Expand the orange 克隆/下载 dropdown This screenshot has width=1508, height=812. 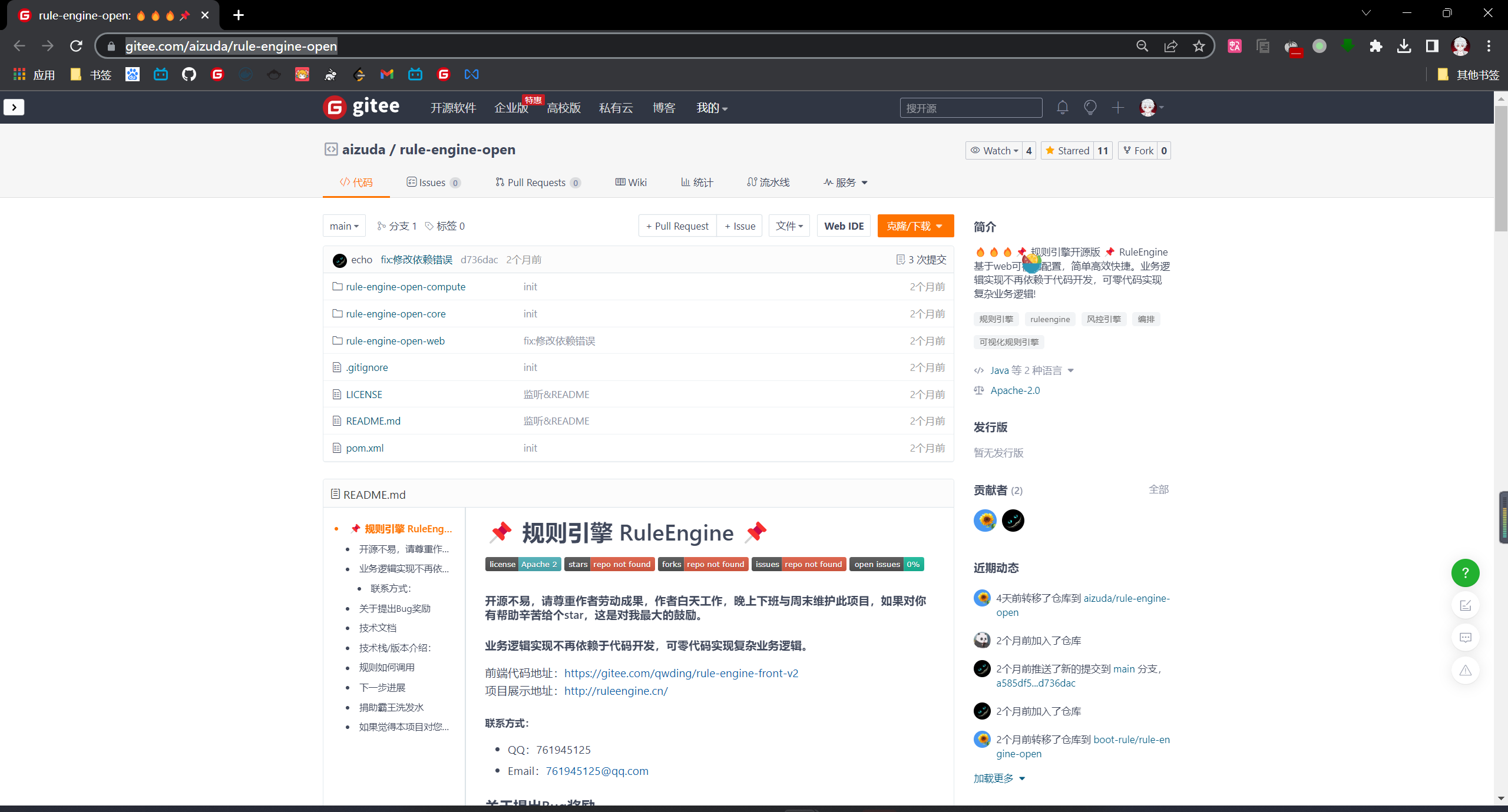pos(915,226)
